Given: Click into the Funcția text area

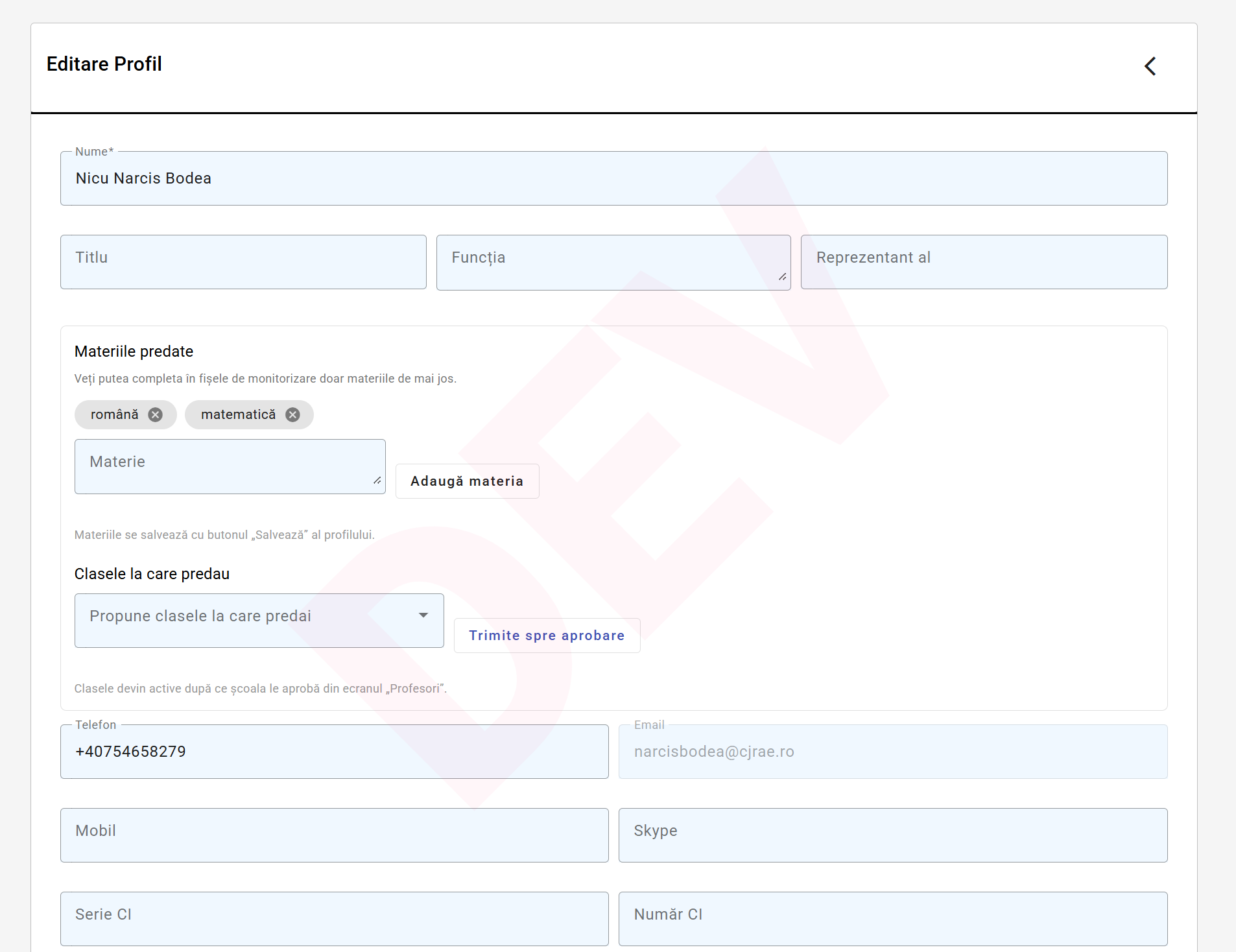Looking at the screenshot, I should tap(613, 262).
